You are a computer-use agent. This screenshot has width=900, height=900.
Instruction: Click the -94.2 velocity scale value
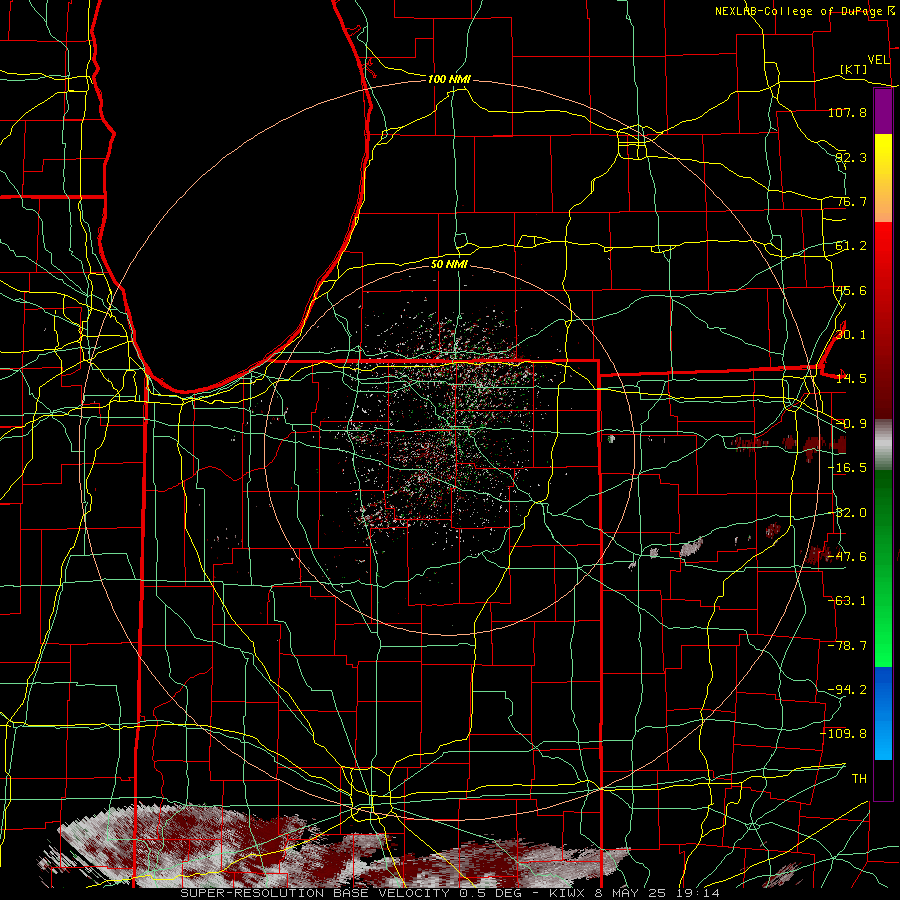pyautogui.click(x=847, y=689)
